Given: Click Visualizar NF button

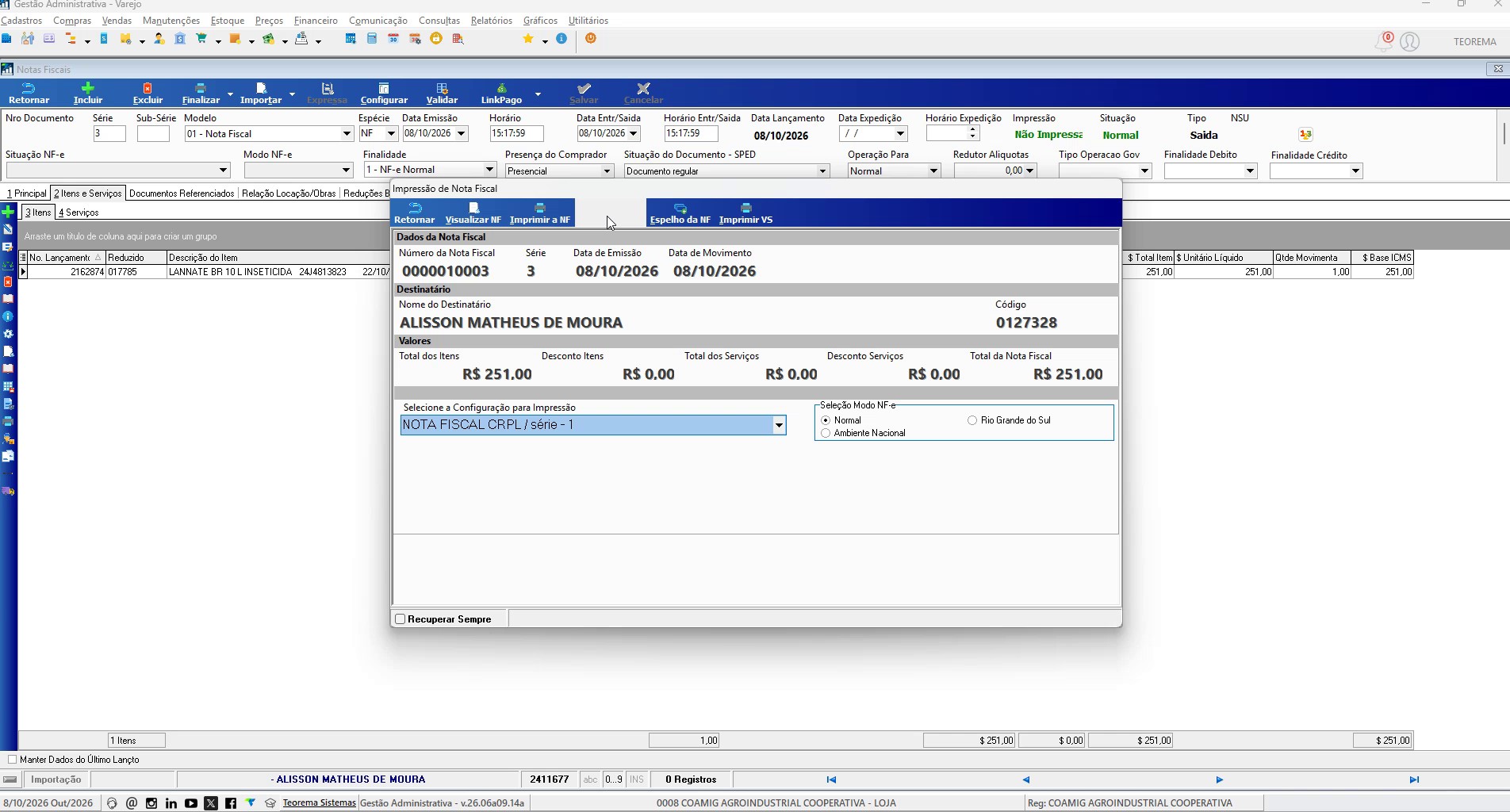Looking at the screenshot, I should coord(473,213).
